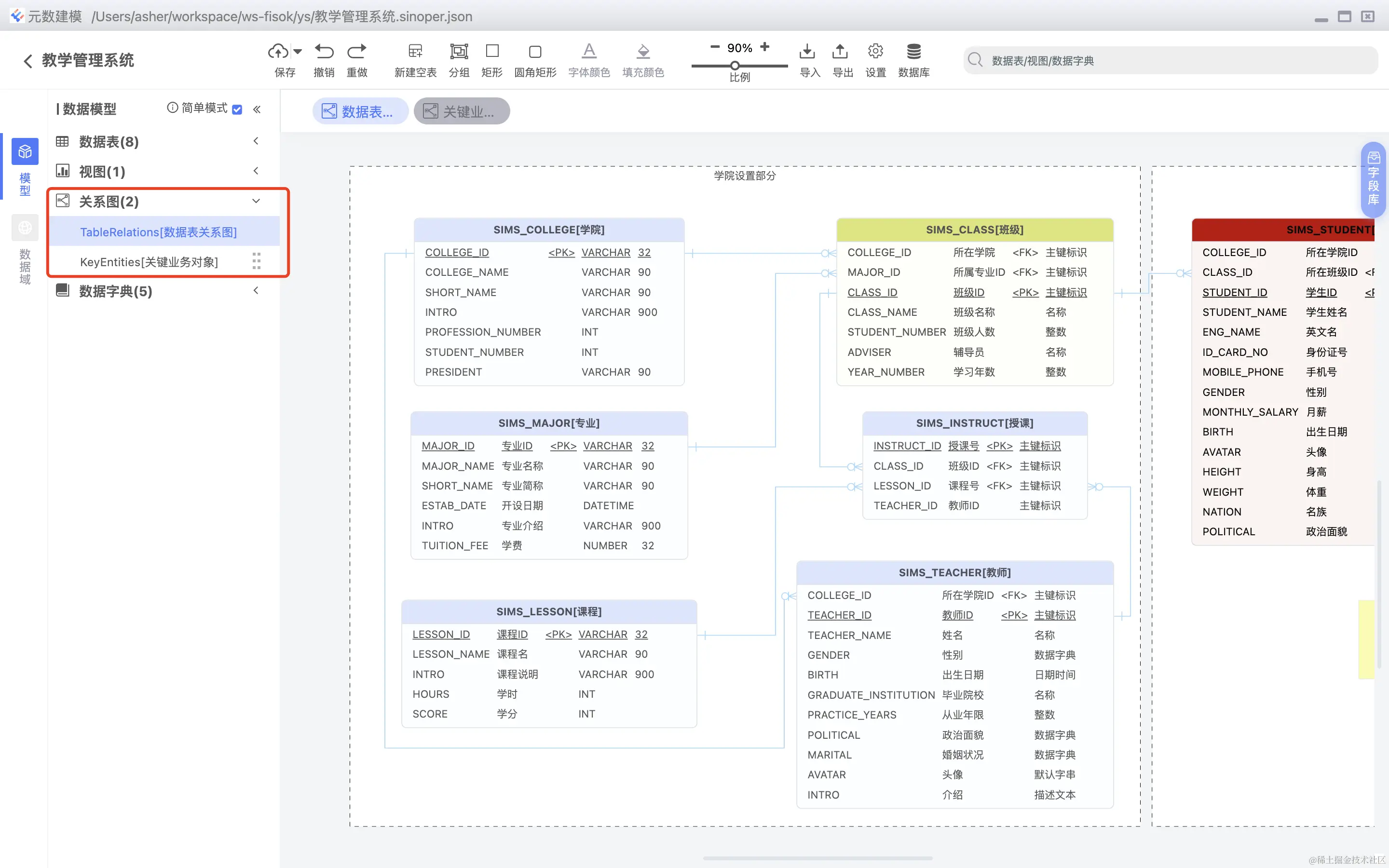Click the New Empty Table icon
This screenshot has height=868, width=1389.
[x=415, y=52]
